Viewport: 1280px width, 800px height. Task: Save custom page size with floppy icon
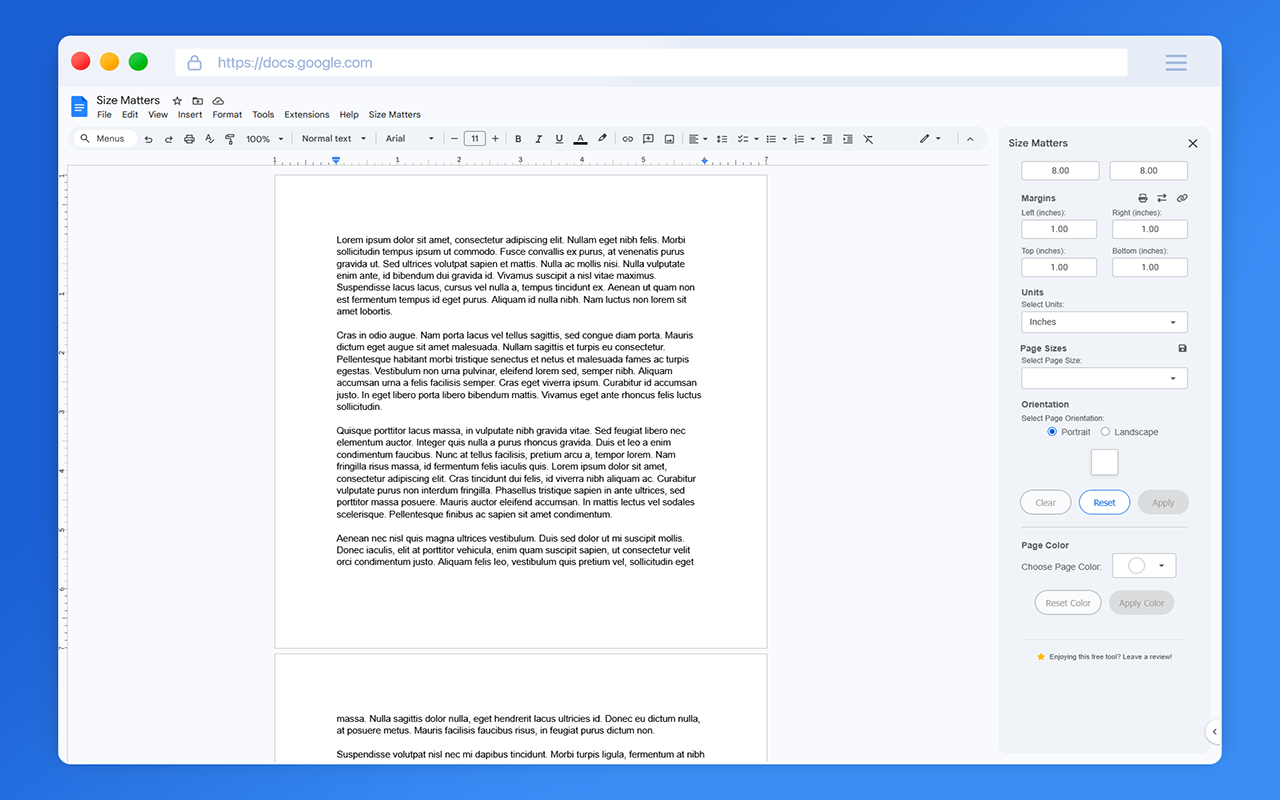click(x=1183, y=348)
